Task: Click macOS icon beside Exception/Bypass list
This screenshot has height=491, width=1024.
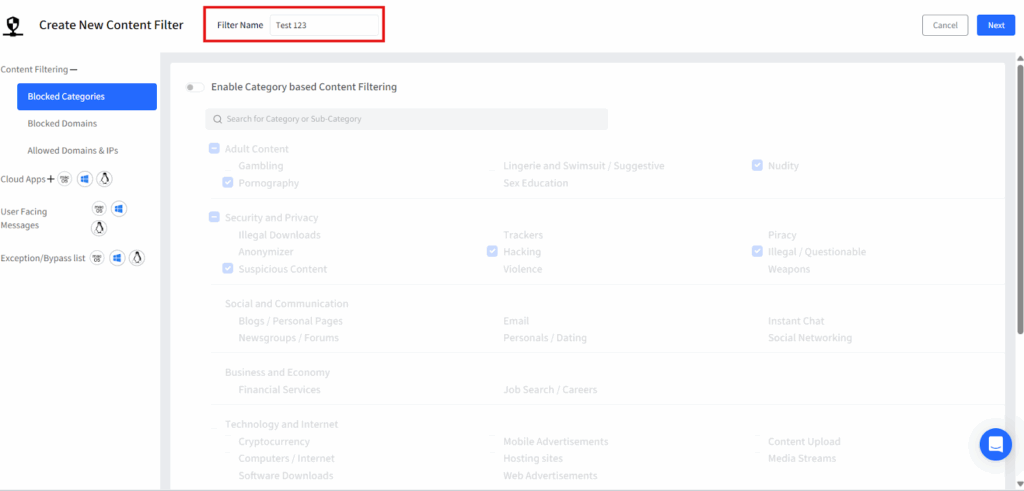Action: (x=97, y=258)
